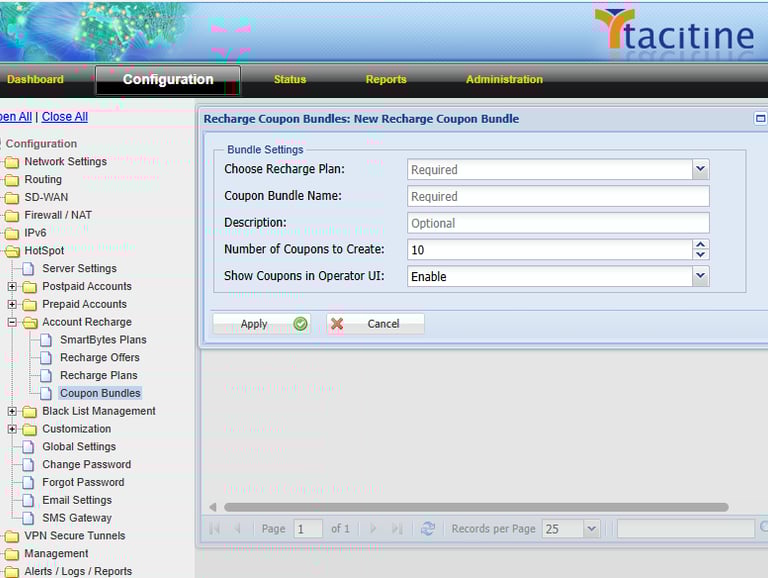768x578 pixels.
Task: Click the Cancel button
Action: pos(375,324)
